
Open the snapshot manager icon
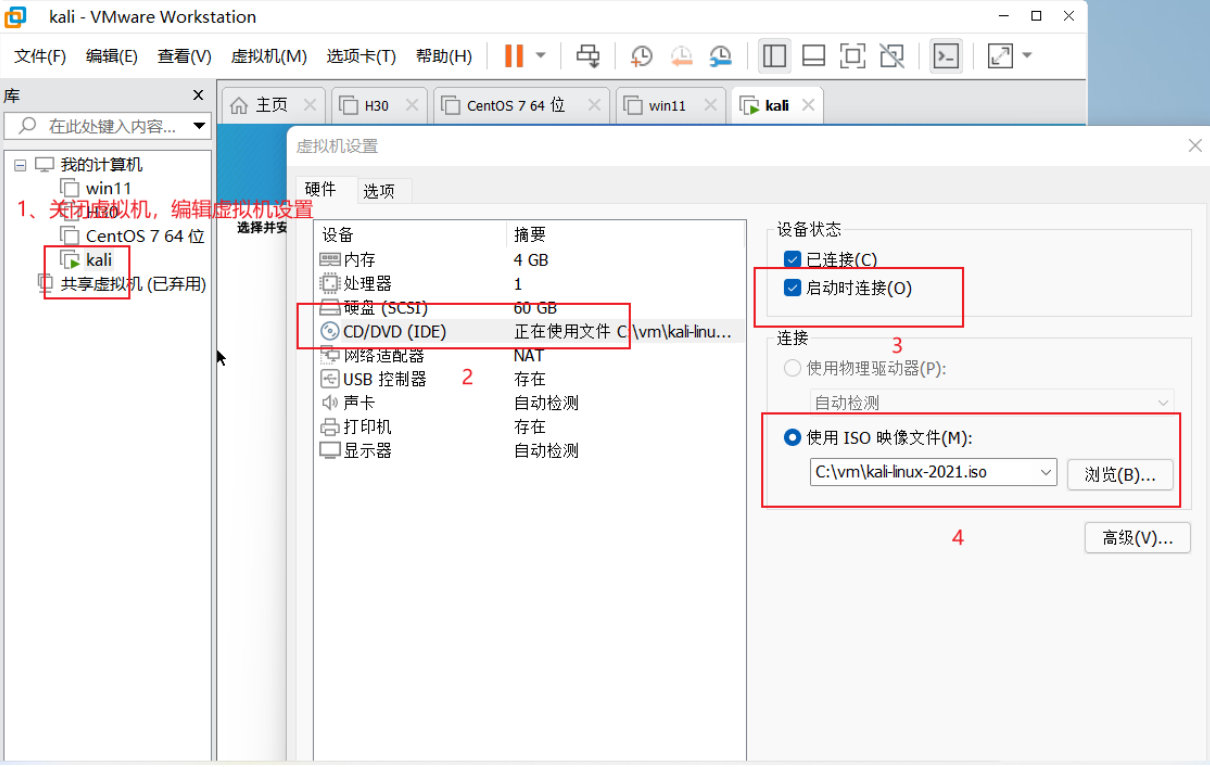click(720, 56)
